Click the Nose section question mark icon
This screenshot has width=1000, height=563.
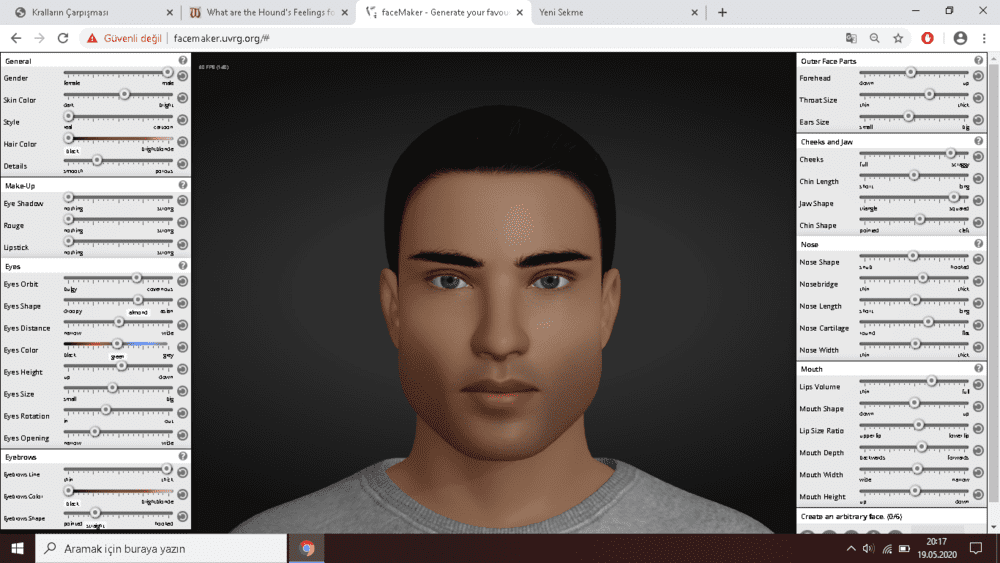978,244
